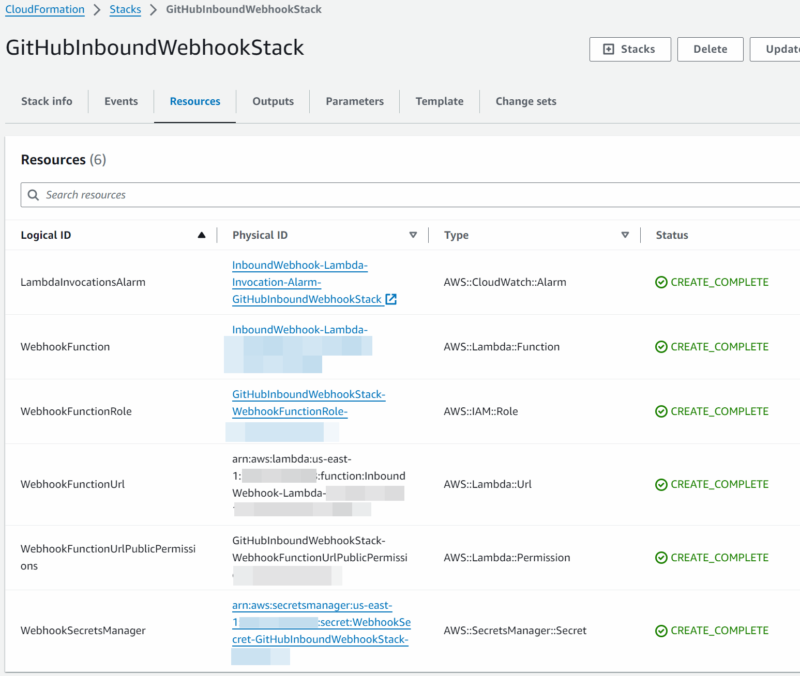This screenshot has height=676, width=800.
Task: Click the Logical ID column header text
Action: click(46, 235)
